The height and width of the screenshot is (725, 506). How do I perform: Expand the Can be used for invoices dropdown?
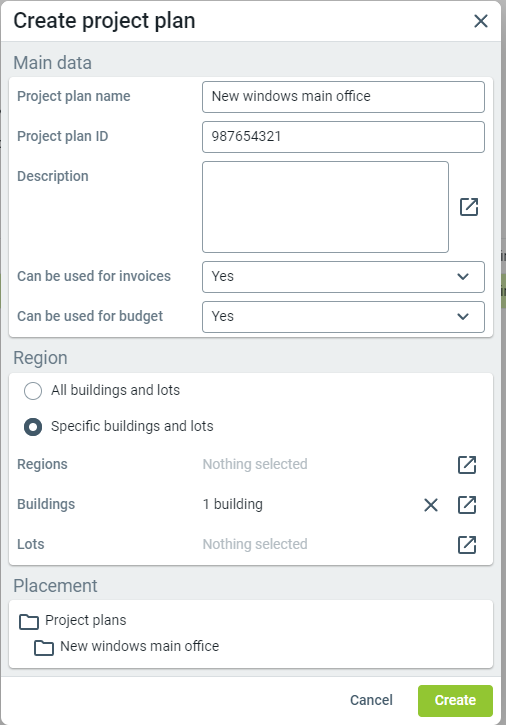point(343,277)
